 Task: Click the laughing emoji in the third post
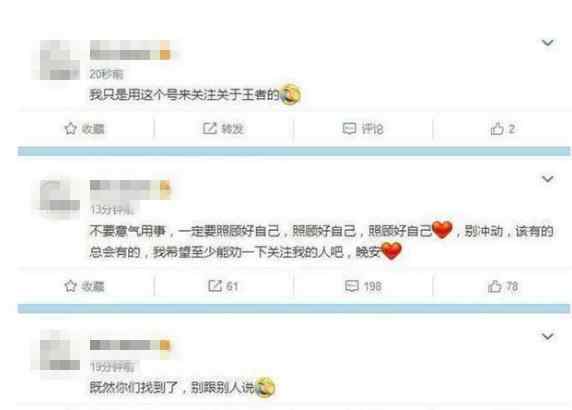tap(265, 387)
